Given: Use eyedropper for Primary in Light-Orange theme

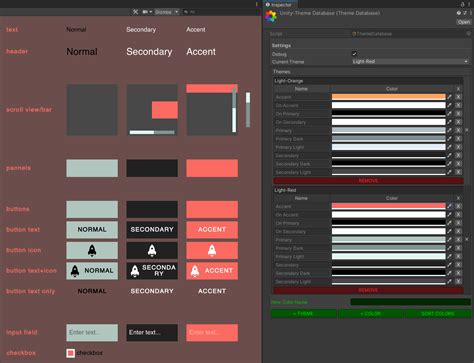Looking at the screenshot, I should point(450,130).
